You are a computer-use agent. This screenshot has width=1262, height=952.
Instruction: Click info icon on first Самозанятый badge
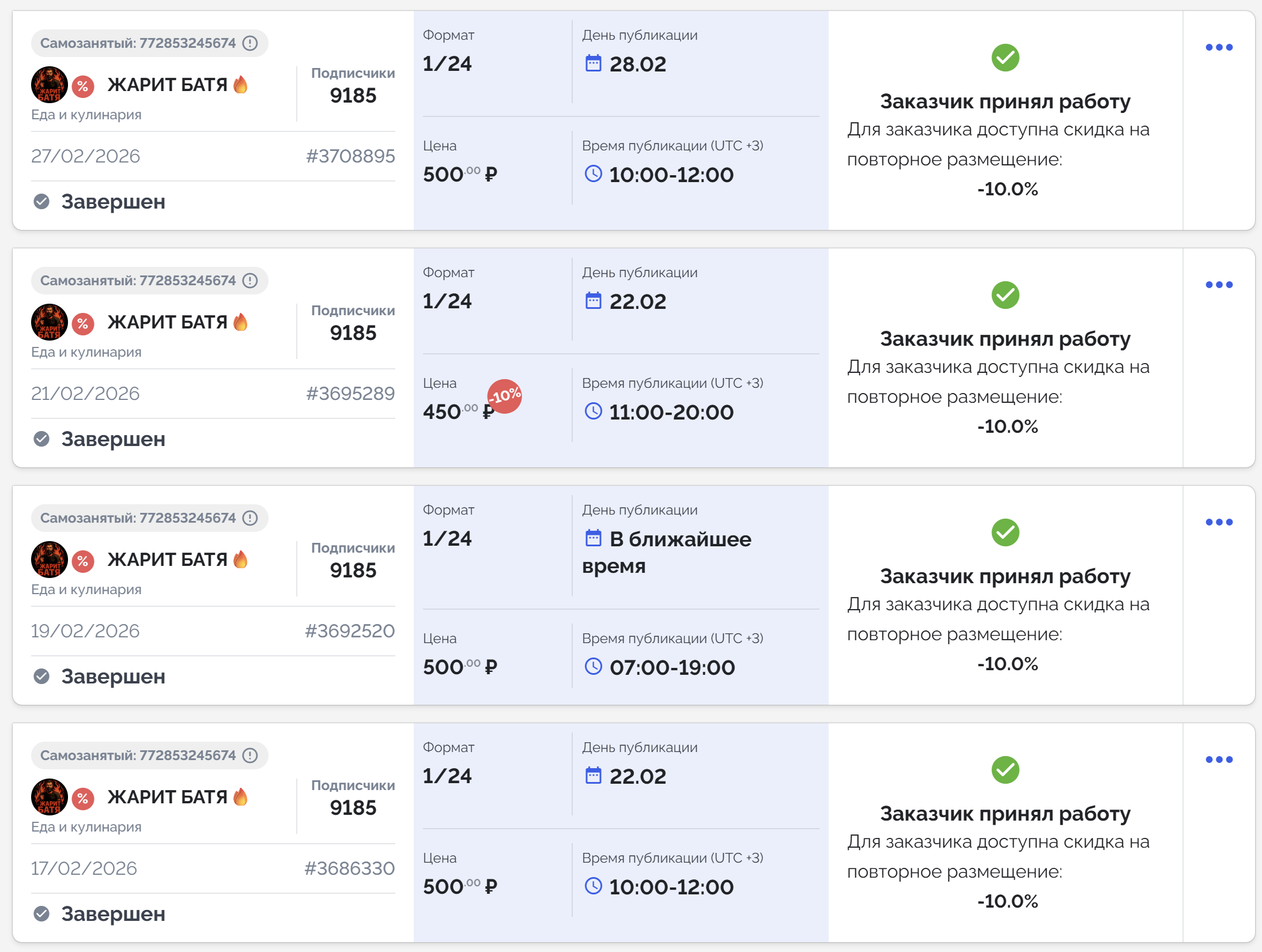pyautogui.click(x=250, y=43)
